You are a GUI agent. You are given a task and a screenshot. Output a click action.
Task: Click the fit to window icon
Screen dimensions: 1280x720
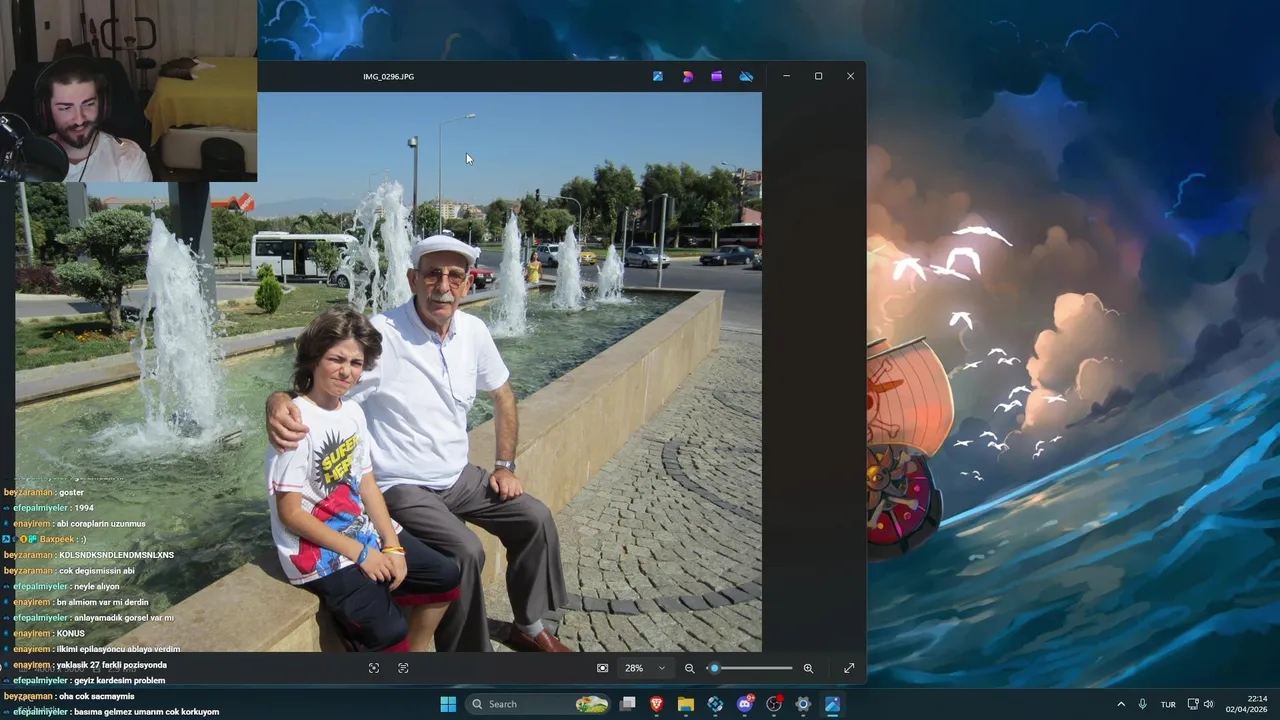click(602, 668)
